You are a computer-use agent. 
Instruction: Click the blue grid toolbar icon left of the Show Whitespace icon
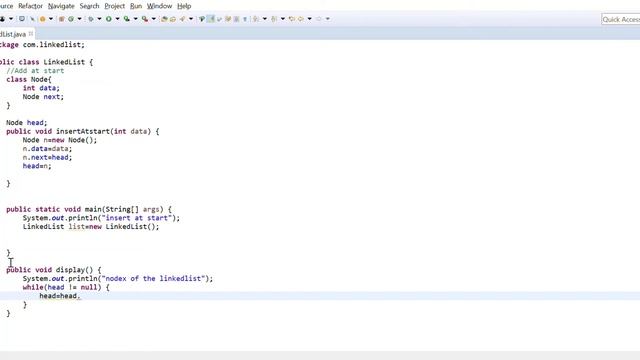[236, 19]
